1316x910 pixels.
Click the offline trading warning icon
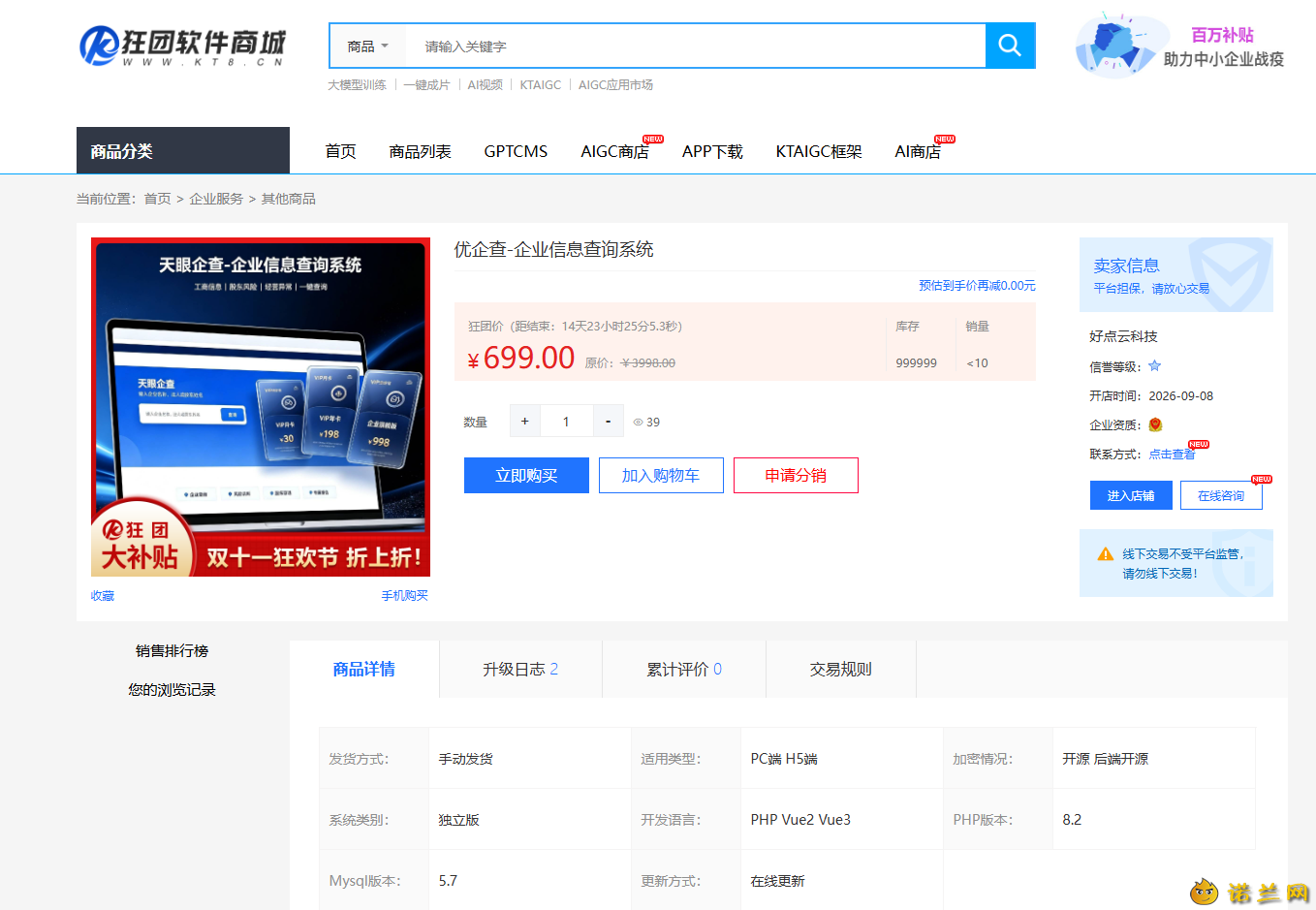click(1105, 554)
